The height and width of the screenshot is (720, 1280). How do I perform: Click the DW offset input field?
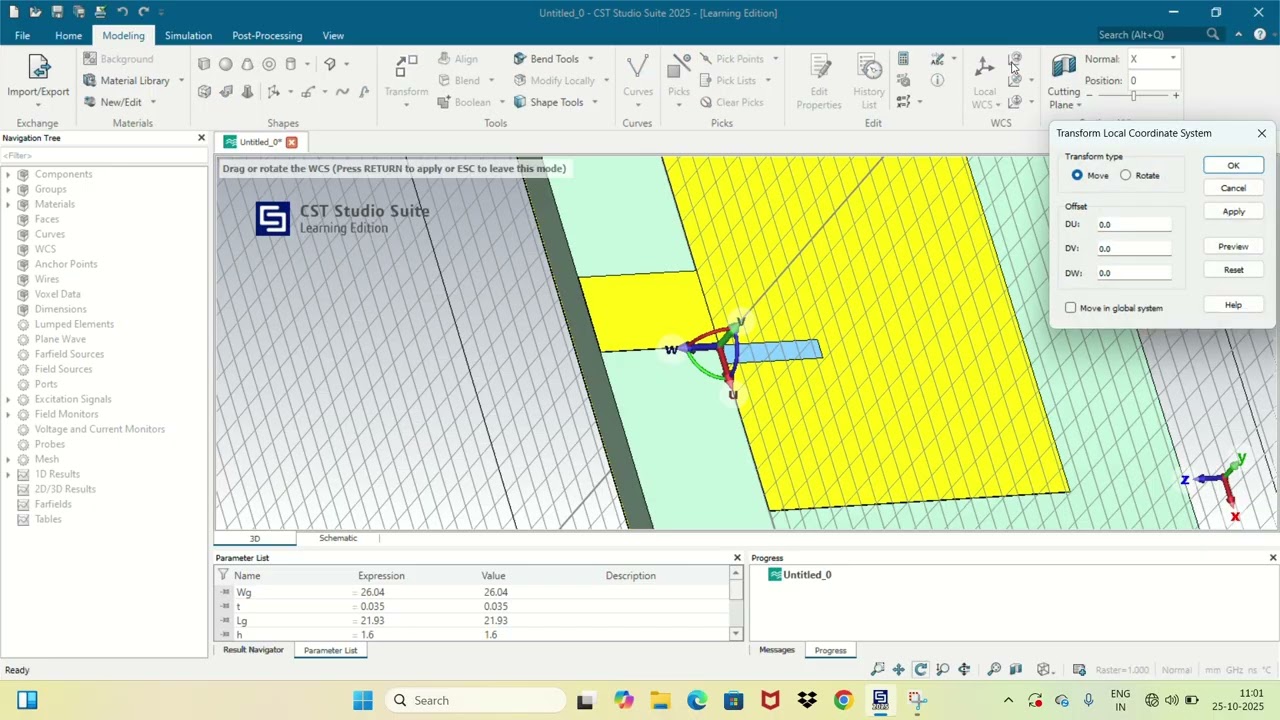tap(1134, 273)
